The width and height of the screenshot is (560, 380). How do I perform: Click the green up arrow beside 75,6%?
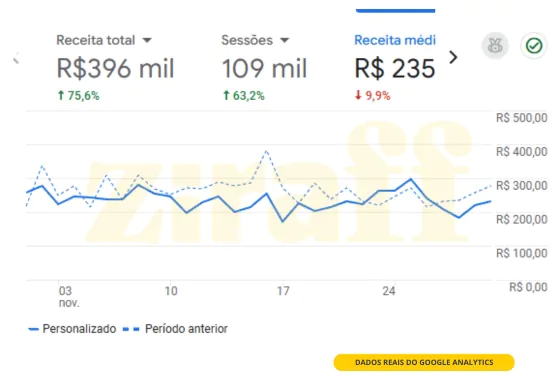pyautogui.click(x=61, y=95)
